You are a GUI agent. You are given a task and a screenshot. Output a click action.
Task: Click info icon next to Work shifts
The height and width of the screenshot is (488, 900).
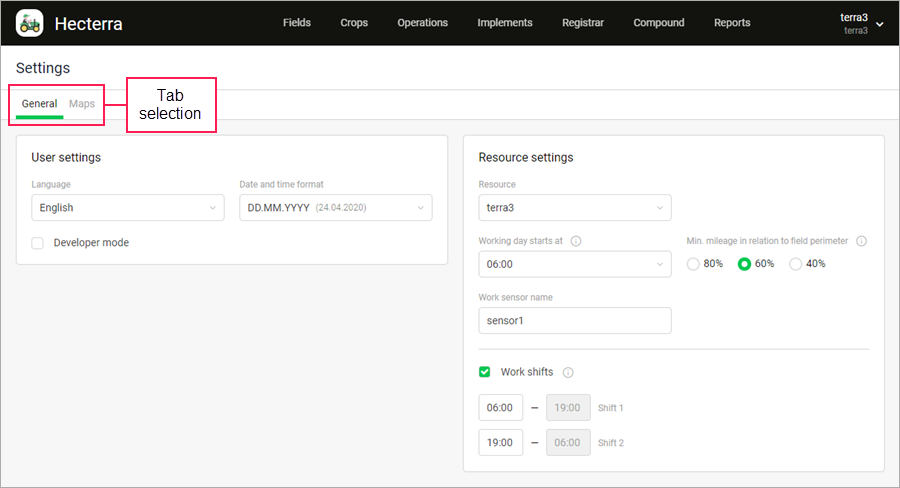(x=568, y=373)
